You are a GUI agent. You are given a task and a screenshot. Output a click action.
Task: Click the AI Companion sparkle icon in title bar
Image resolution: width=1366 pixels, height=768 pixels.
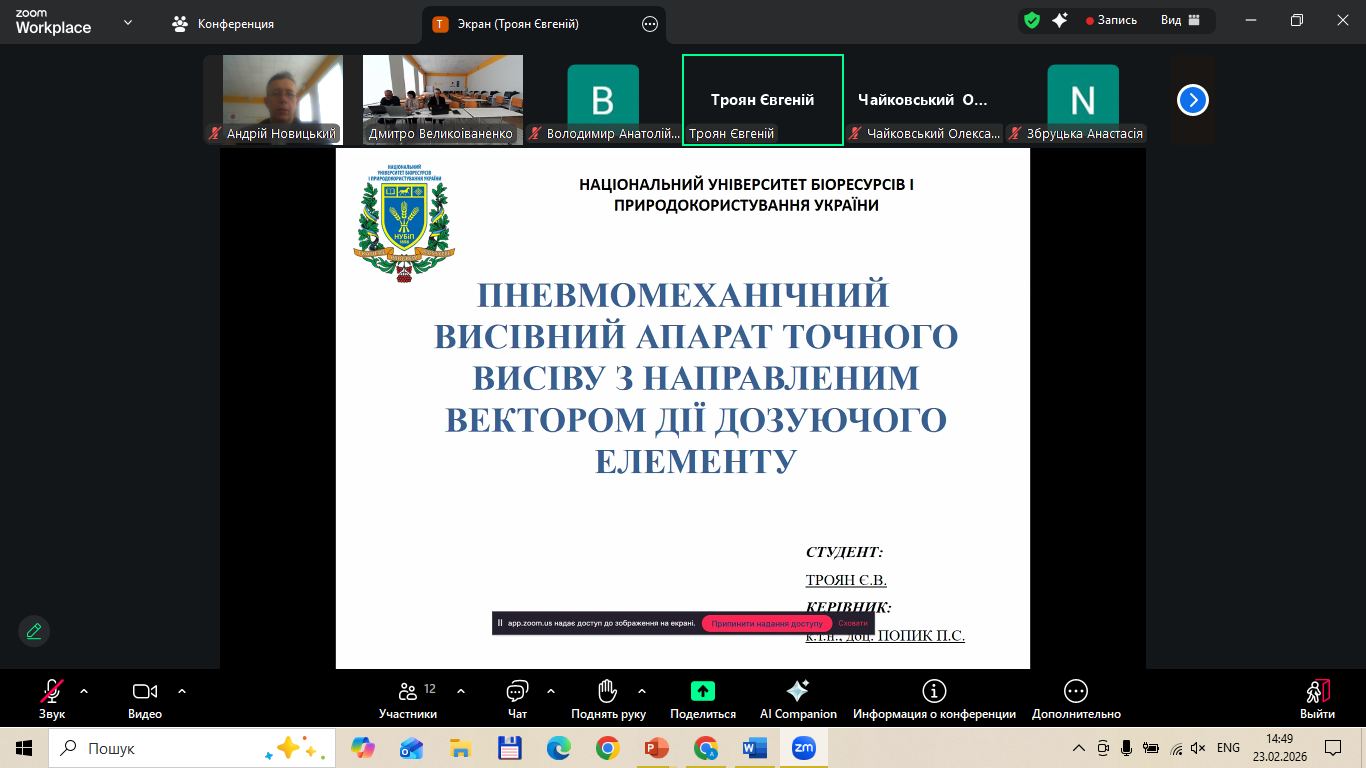(x=1060, y=20)
